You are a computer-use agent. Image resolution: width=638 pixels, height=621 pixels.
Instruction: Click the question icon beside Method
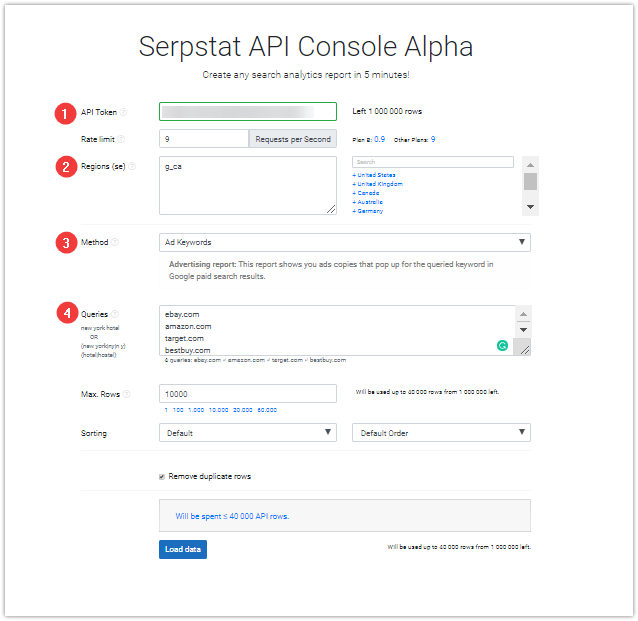click(115, 242)
